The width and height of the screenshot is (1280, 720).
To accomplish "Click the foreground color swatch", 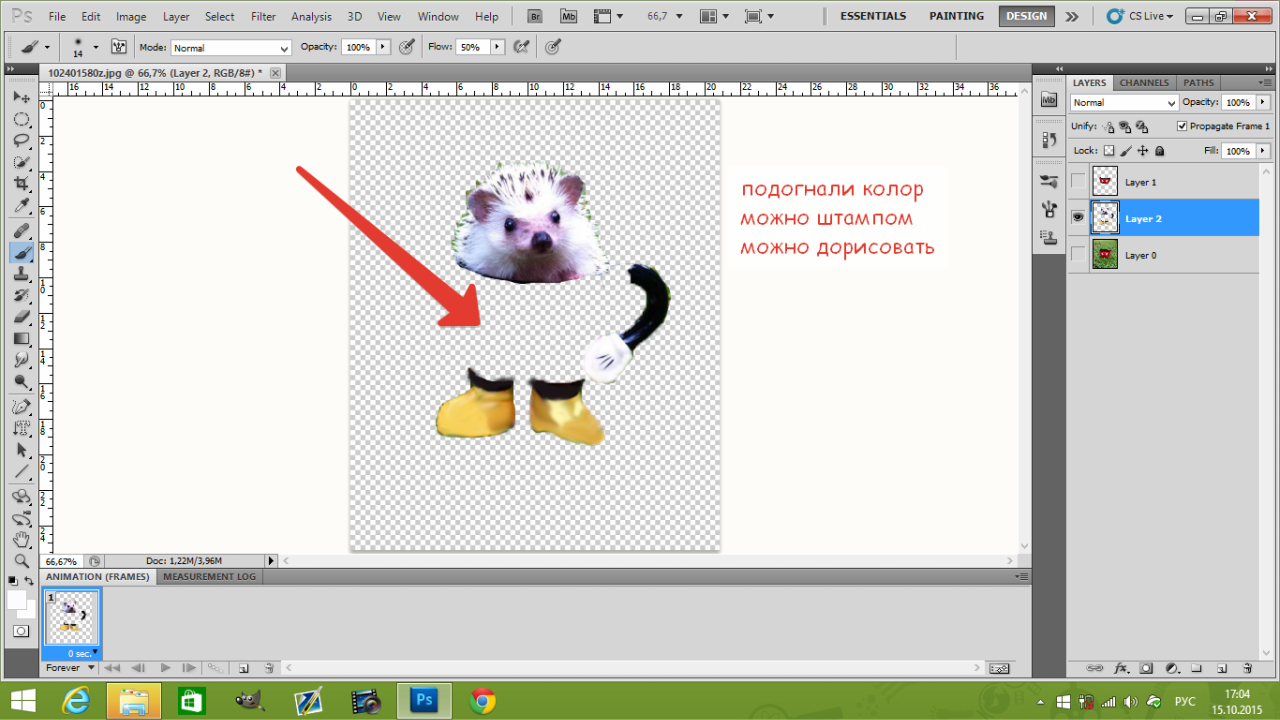I will click(17, 600).
